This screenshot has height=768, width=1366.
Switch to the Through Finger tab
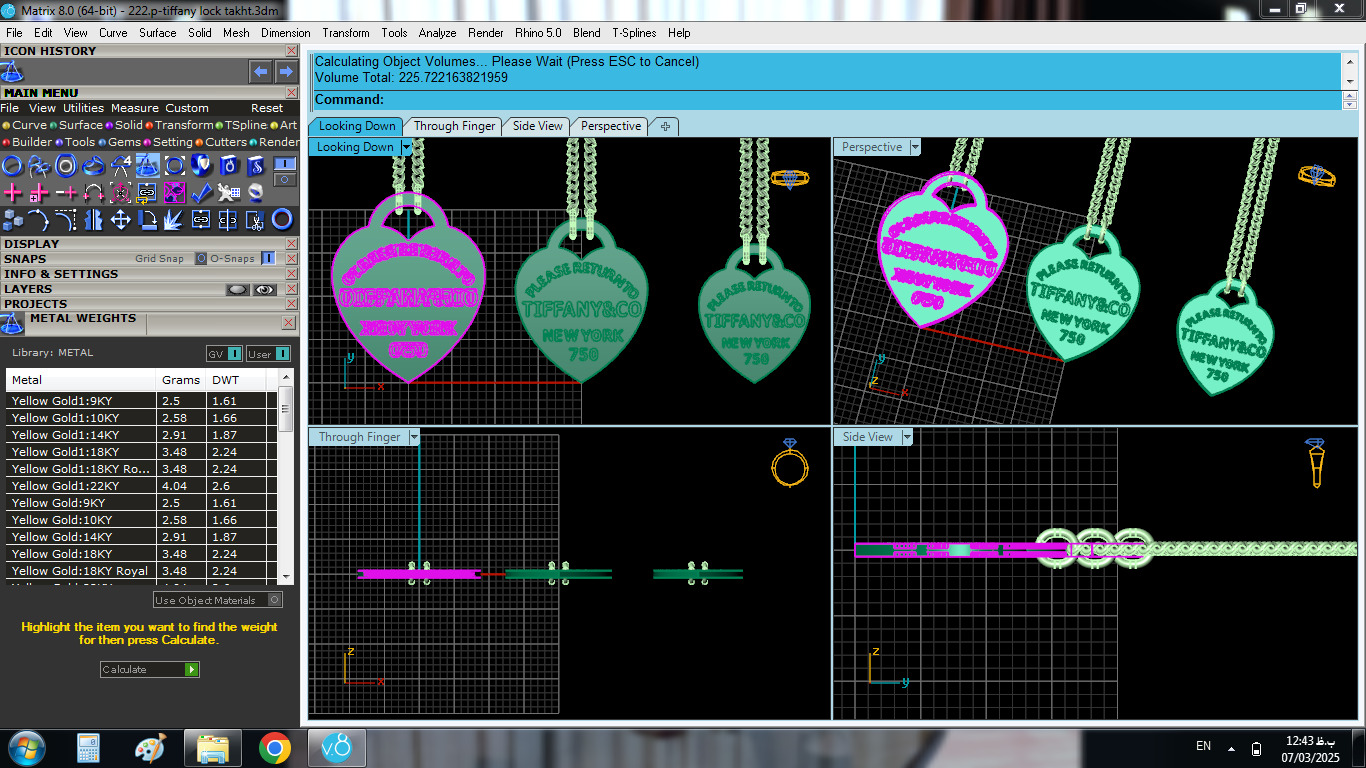(x=454, y=126)
